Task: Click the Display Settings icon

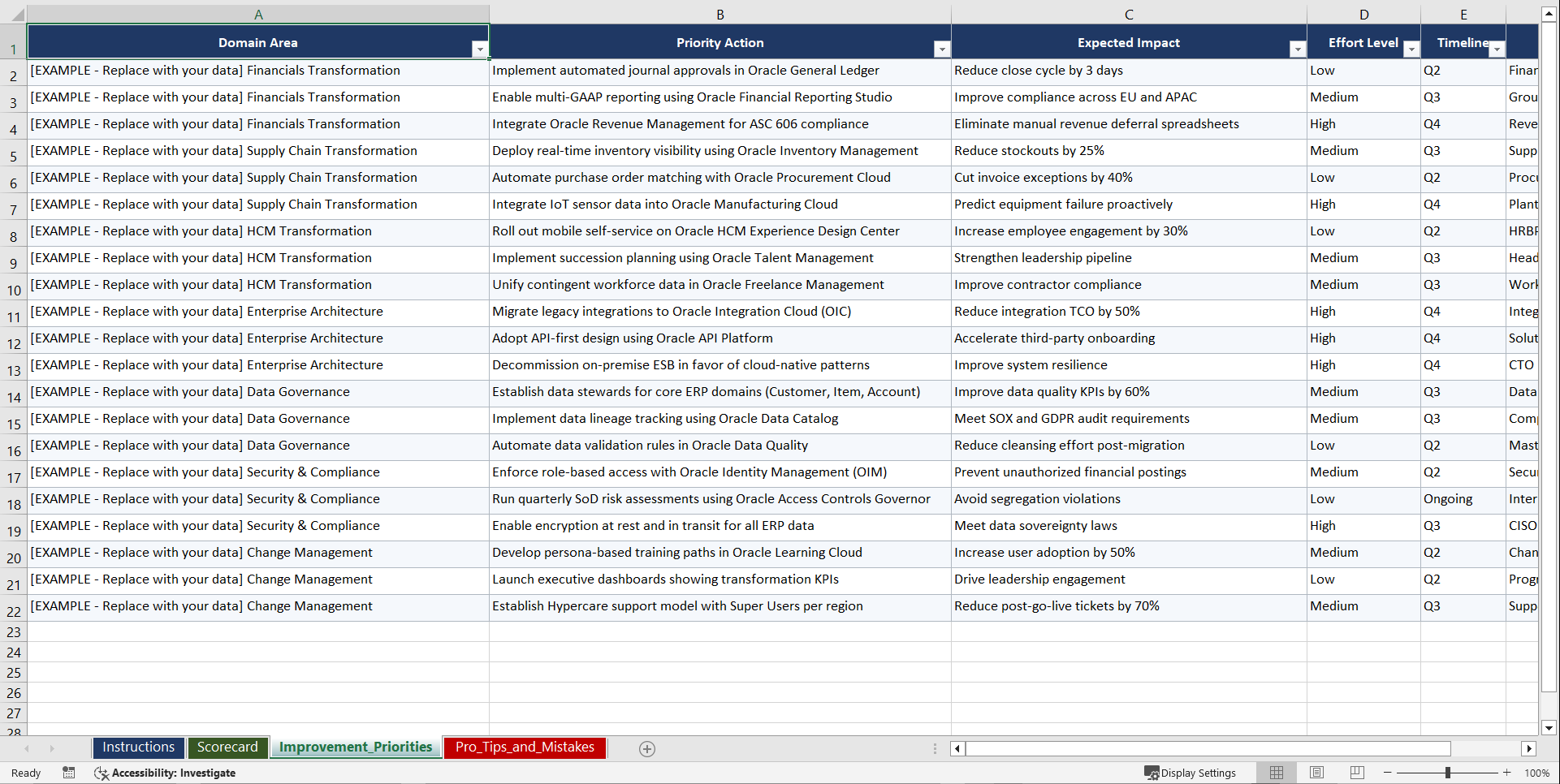Action: point(1191,773)
